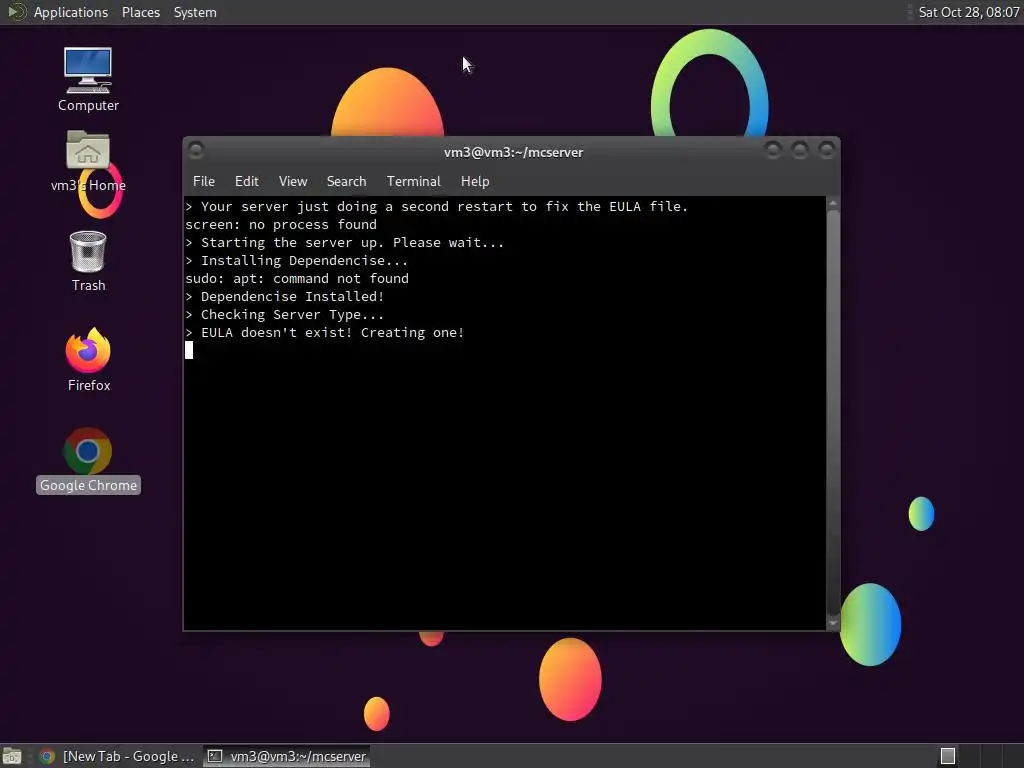Open the terminal Search menu

[x=346, y=182]
